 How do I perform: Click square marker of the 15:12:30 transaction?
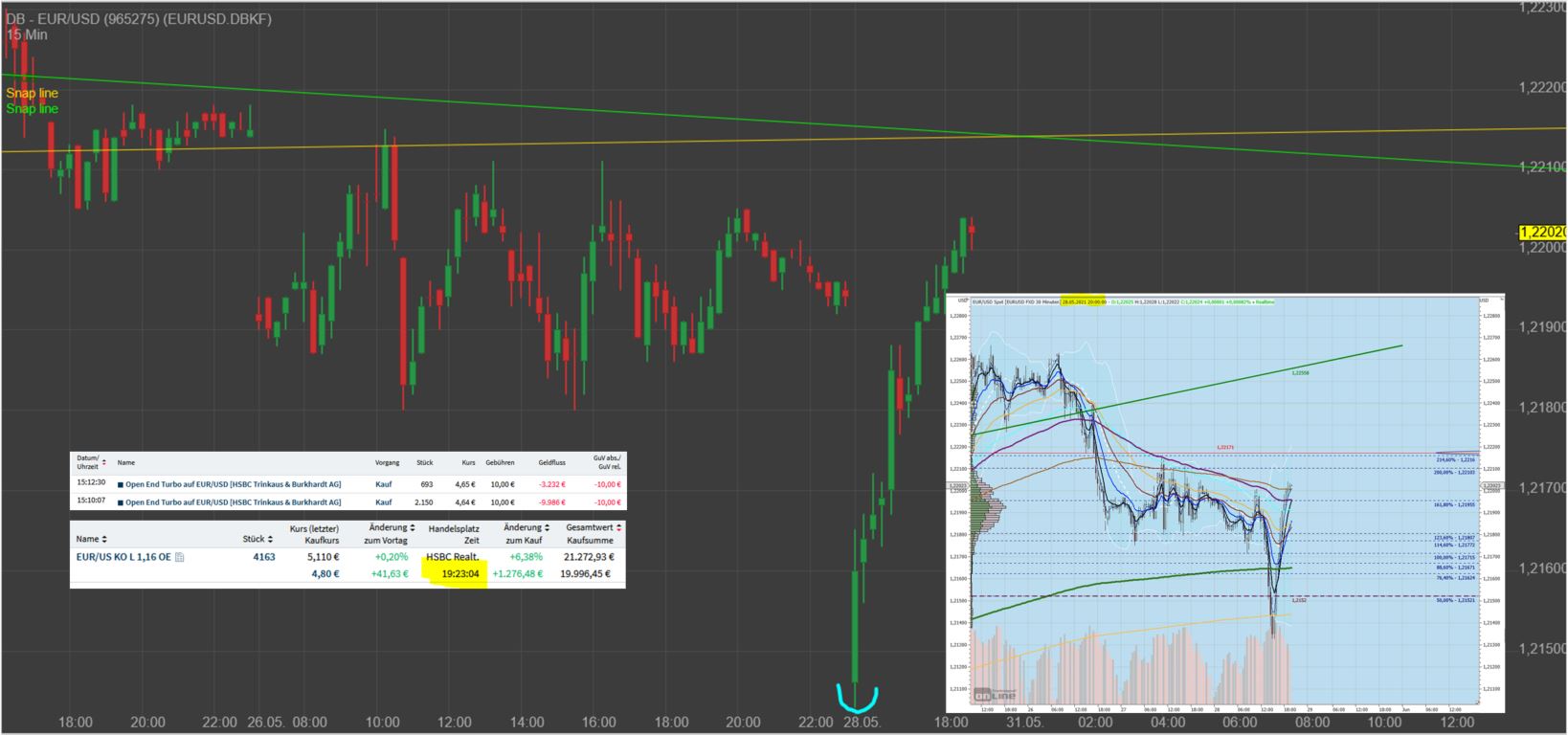click(x=120, y=485)
